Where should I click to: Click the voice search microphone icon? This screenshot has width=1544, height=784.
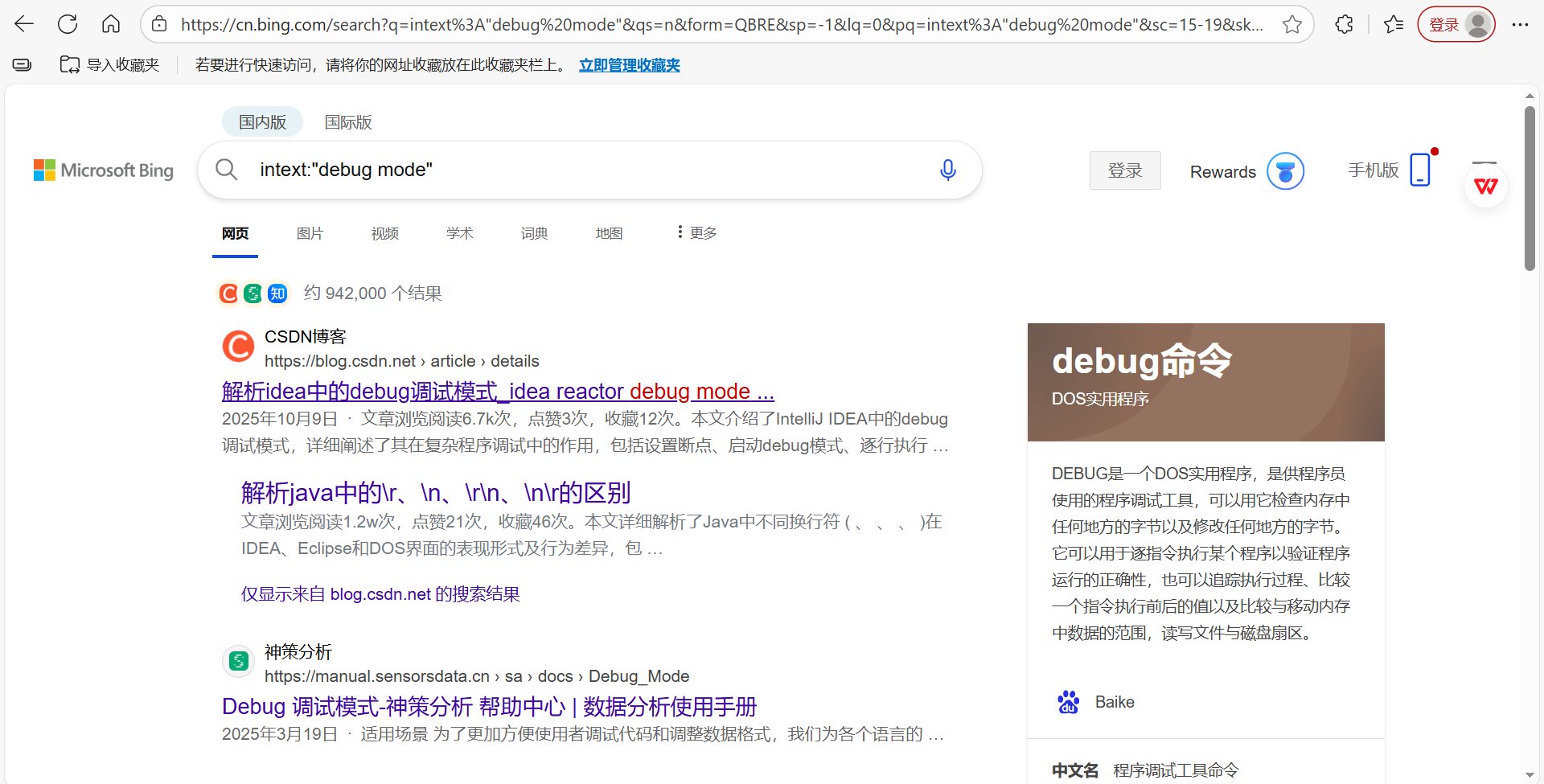point(947,170)
